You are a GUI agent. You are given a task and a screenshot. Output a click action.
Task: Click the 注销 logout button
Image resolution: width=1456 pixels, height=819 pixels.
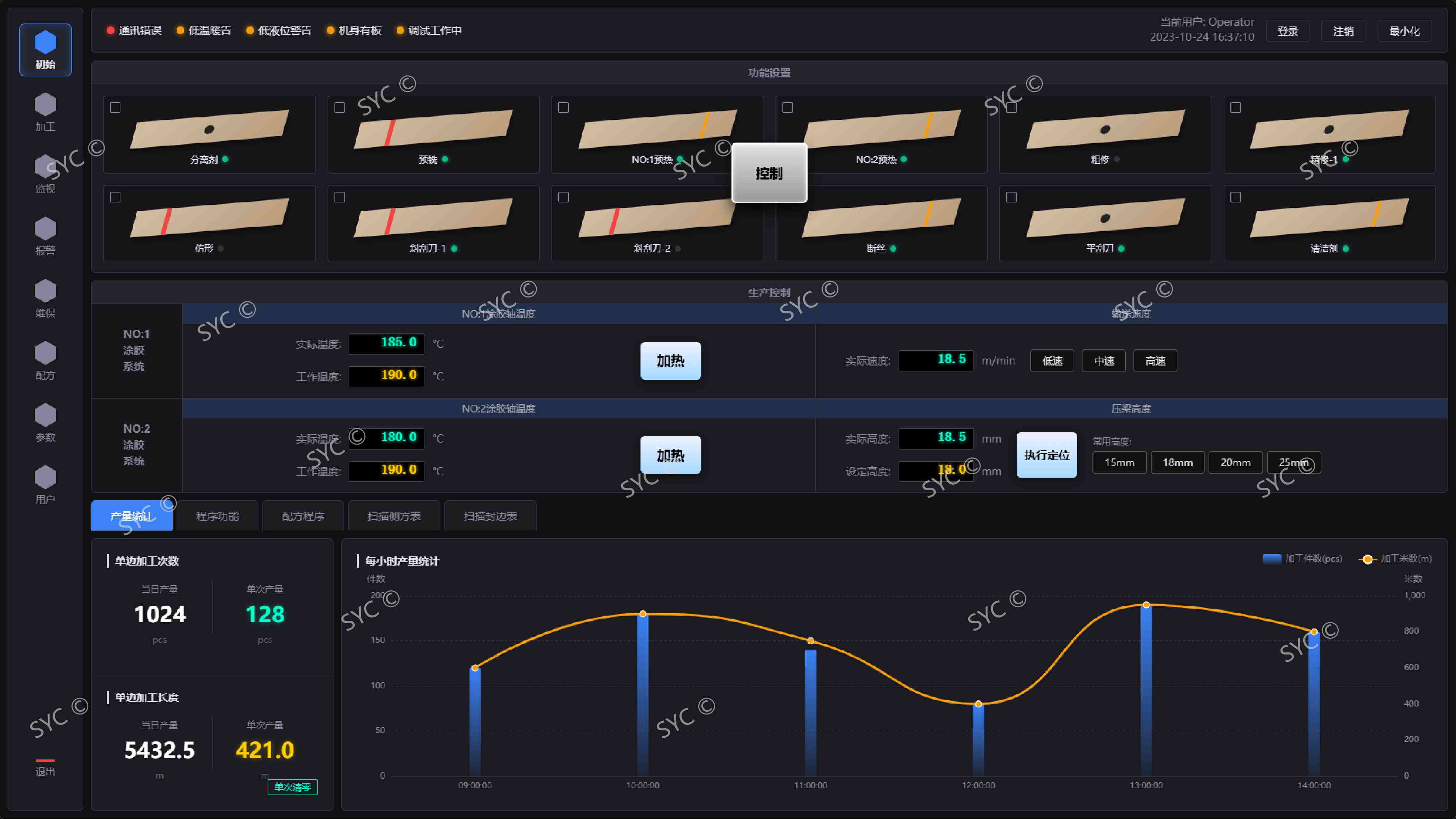[x=1344, y=31]
